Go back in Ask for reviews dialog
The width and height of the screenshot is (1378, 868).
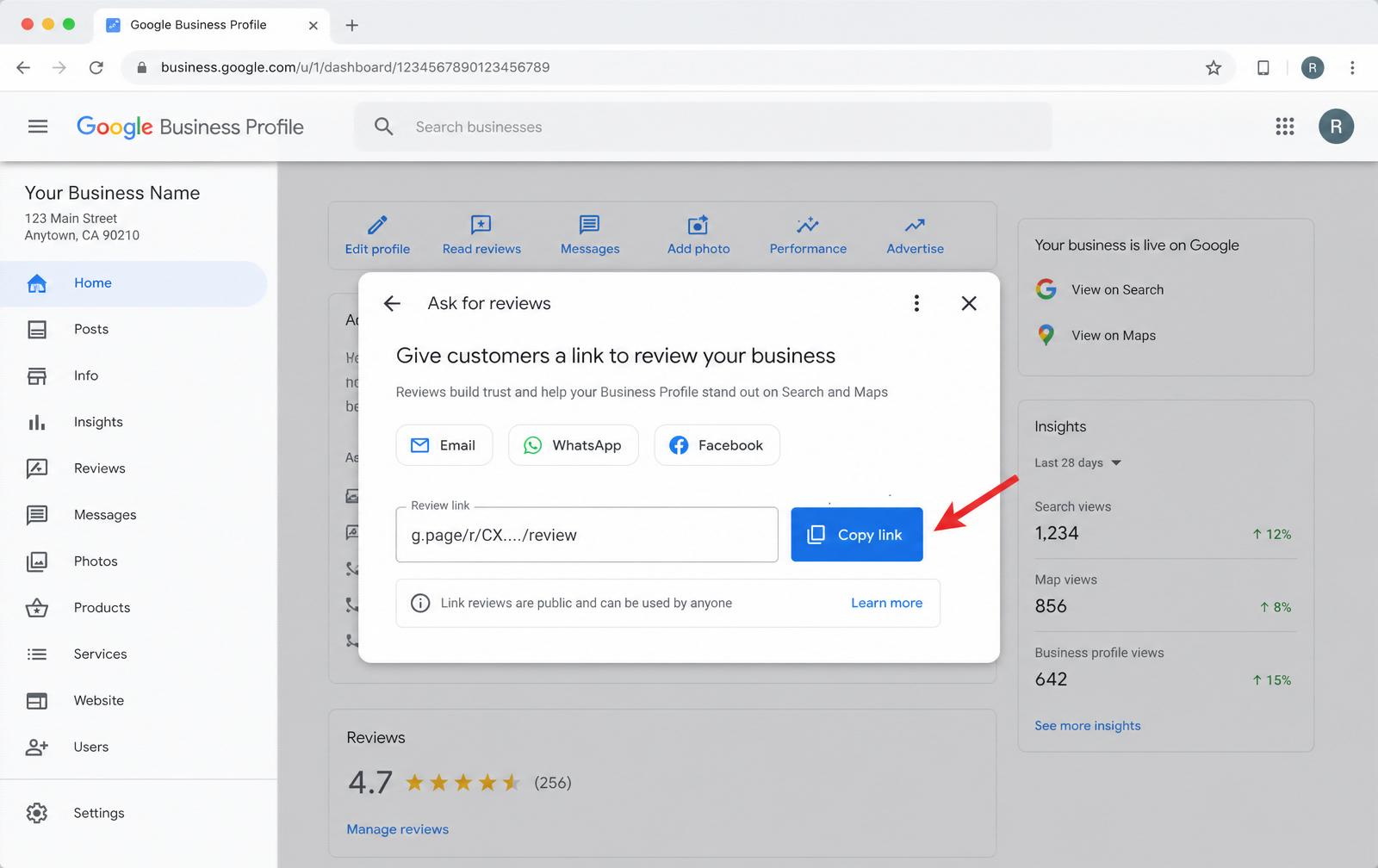pos(392,303)
